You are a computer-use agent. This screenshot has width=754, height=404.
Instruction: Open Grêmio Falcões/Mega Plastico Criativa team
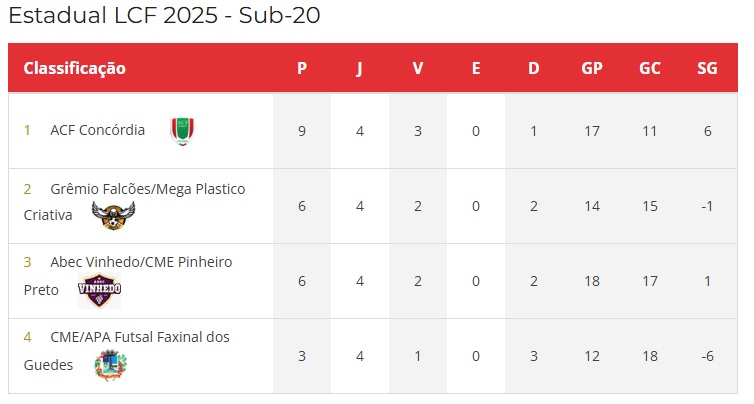click(135, 202)
